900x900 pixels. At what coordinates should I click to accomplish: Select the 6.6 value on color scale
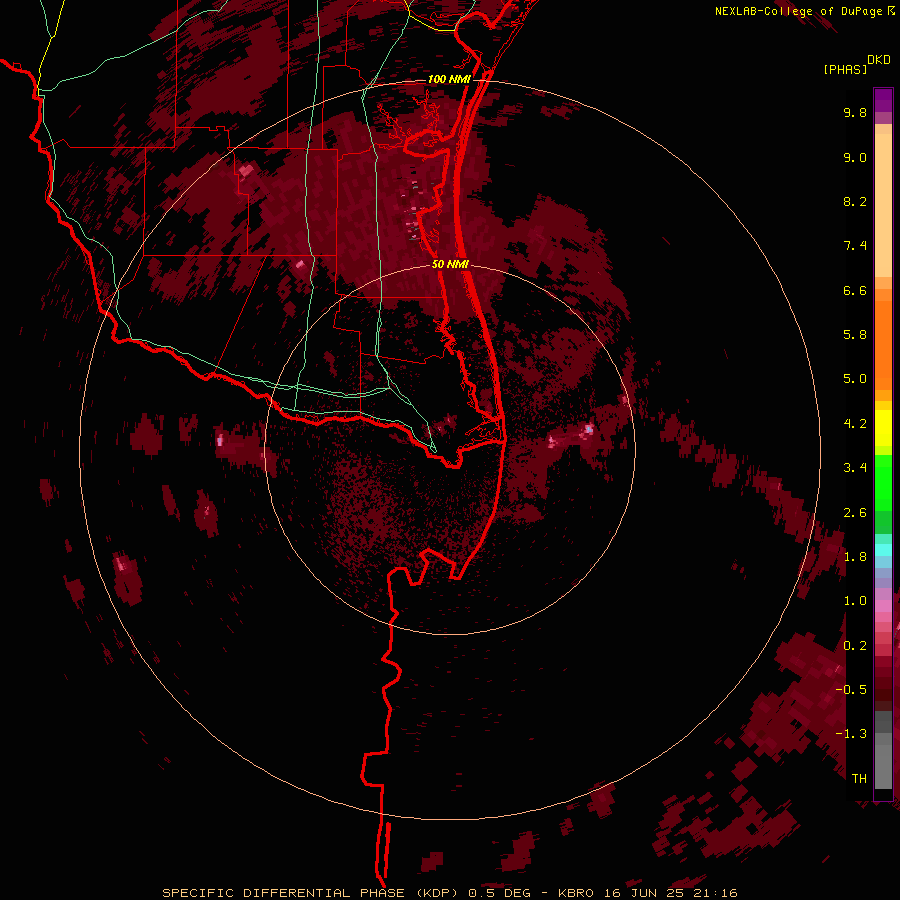855,290
